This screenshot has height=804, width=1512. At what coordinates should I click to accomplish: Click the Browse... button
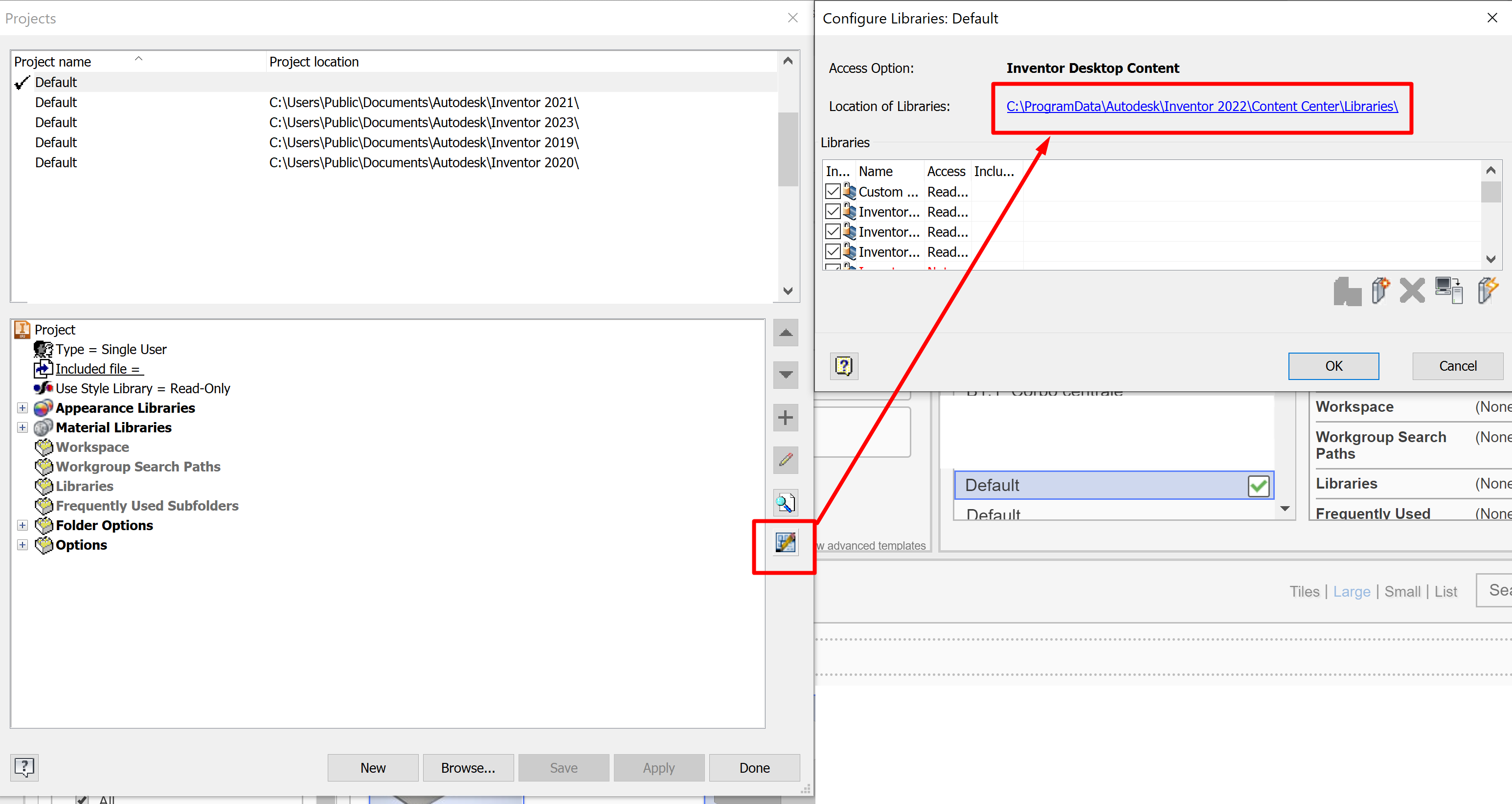click(x=468, y=768)
